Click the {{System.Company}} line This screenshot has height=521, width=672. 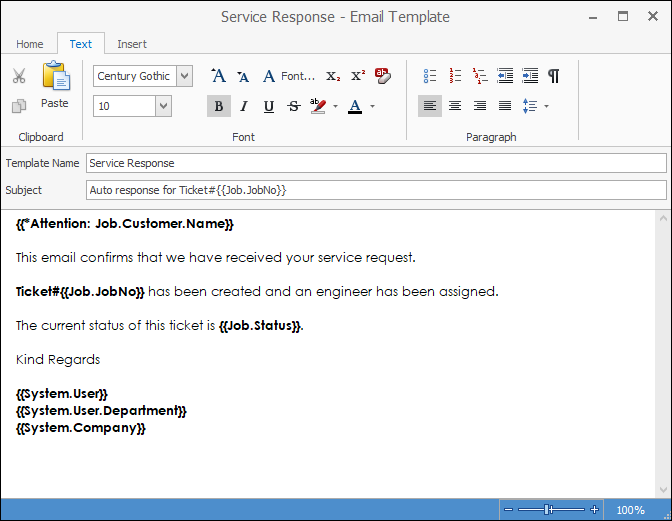[81, 428]
